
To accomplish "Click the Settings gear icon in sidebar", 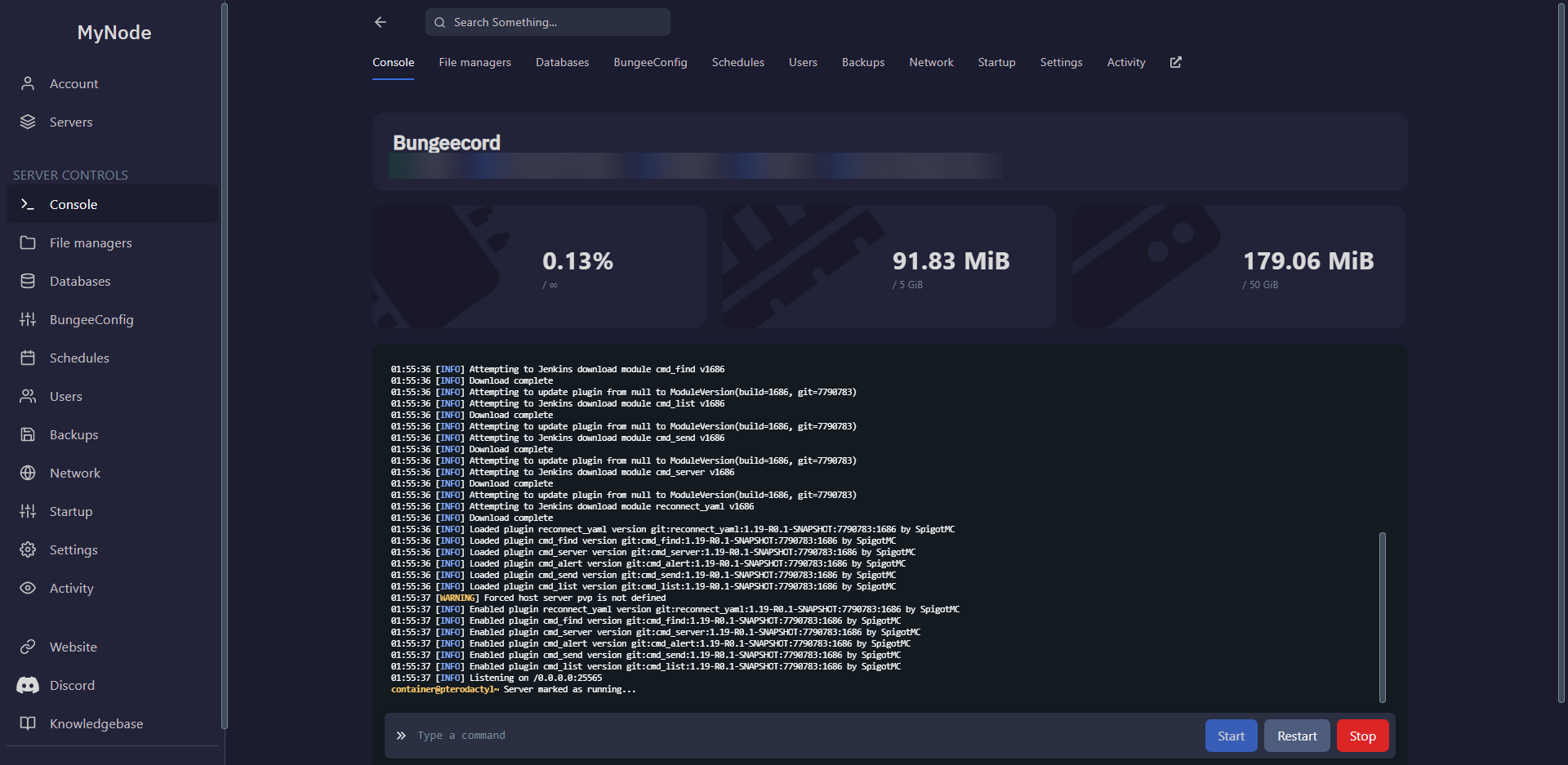I will pos(28,549).
